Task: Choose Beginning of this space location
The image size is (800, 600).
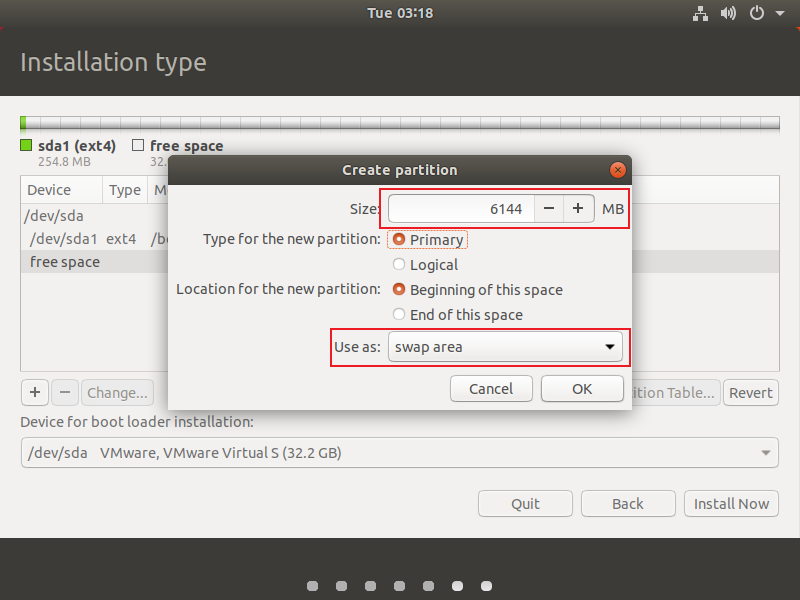Action: click(478, 290)
